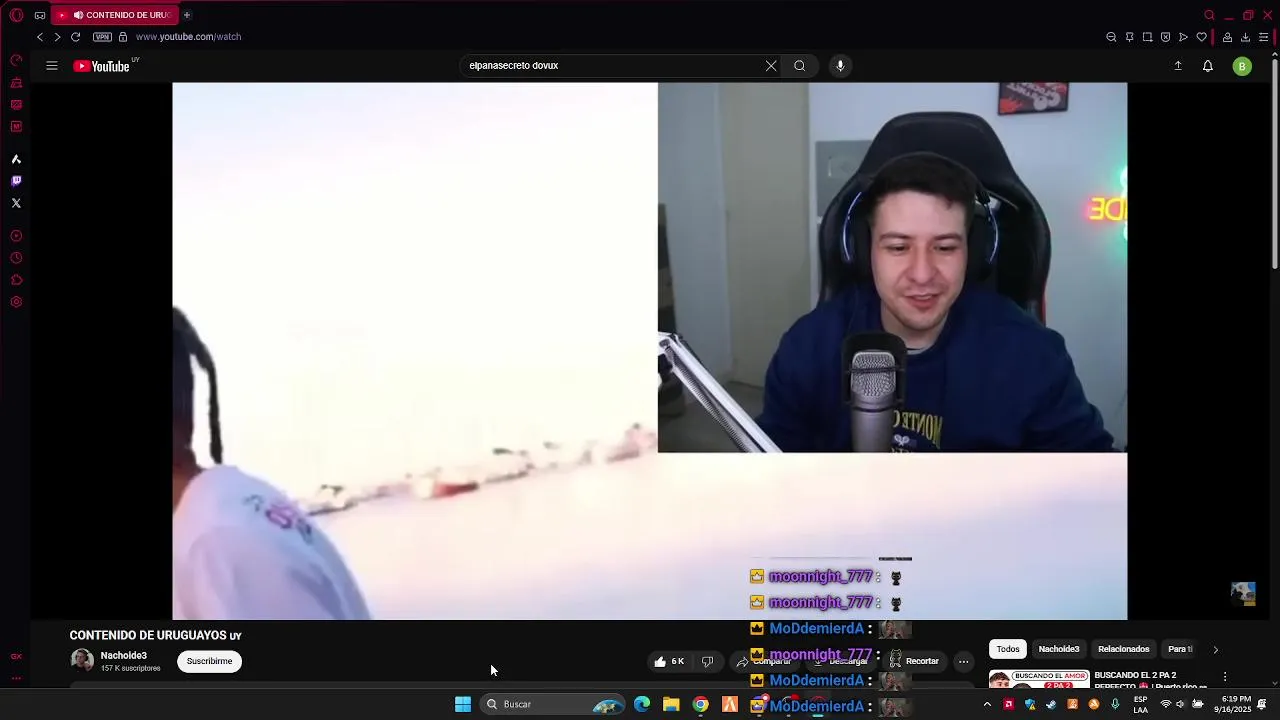Like the video, 6 K thumbs up
This screenshot has width=1280, height=720.
coord(669,661)
